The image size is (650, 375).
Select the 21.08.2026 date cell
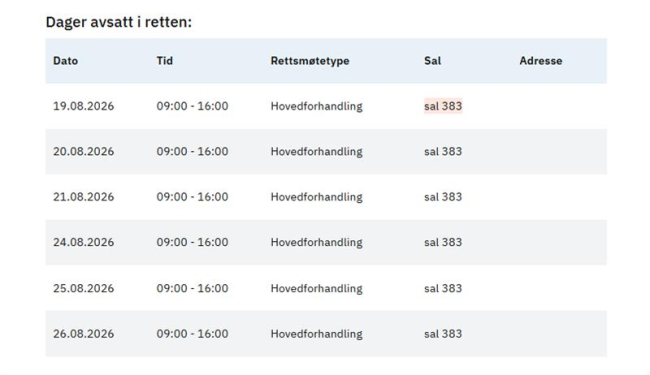(83, 197)
